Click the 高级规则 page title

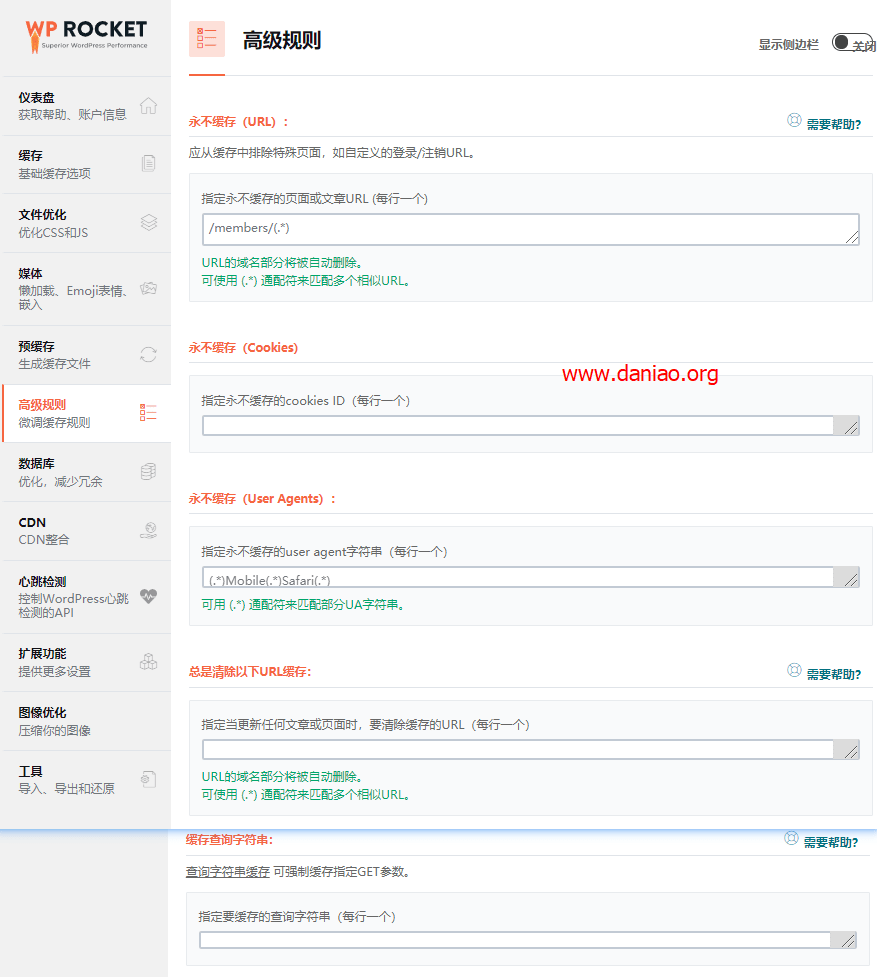click(282, 41)
